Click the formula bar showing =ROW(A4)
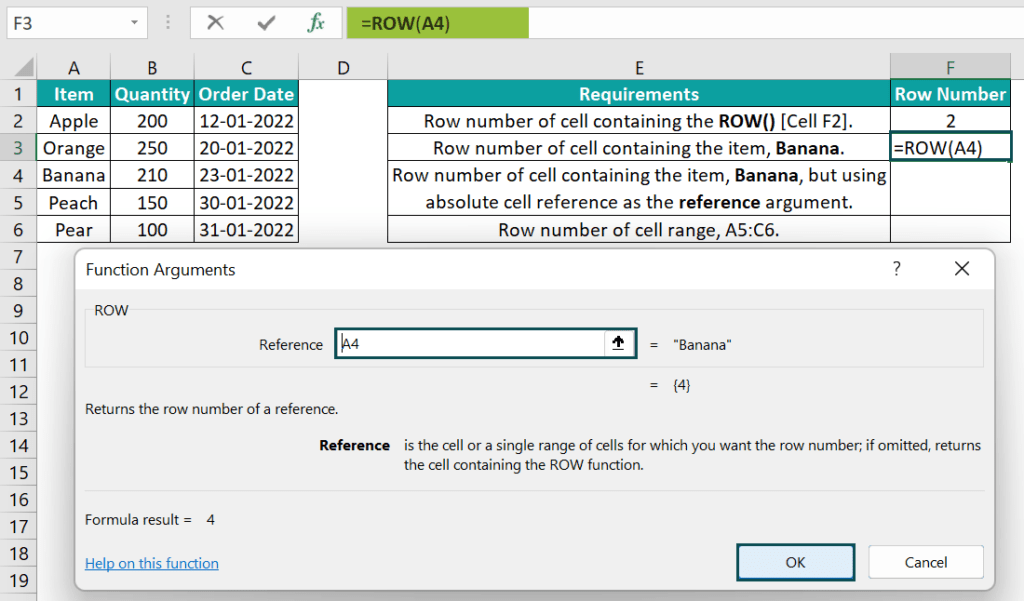 click(437, 22)
